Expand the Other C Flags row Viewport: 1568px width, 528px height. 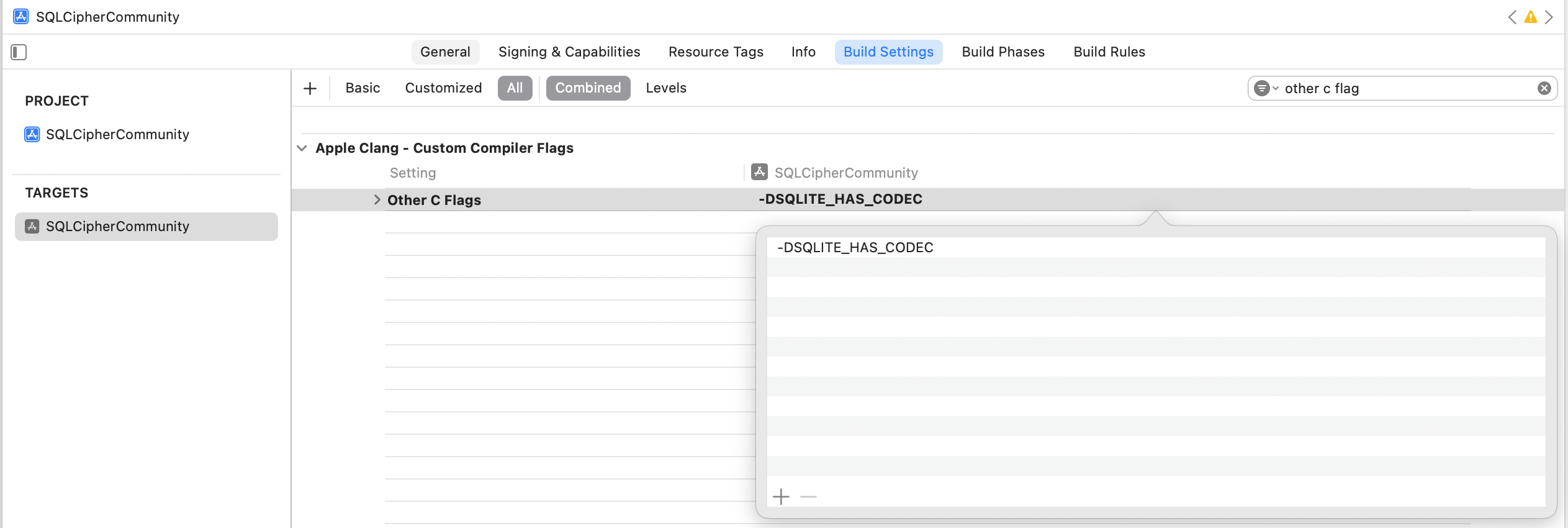[377, 199]
